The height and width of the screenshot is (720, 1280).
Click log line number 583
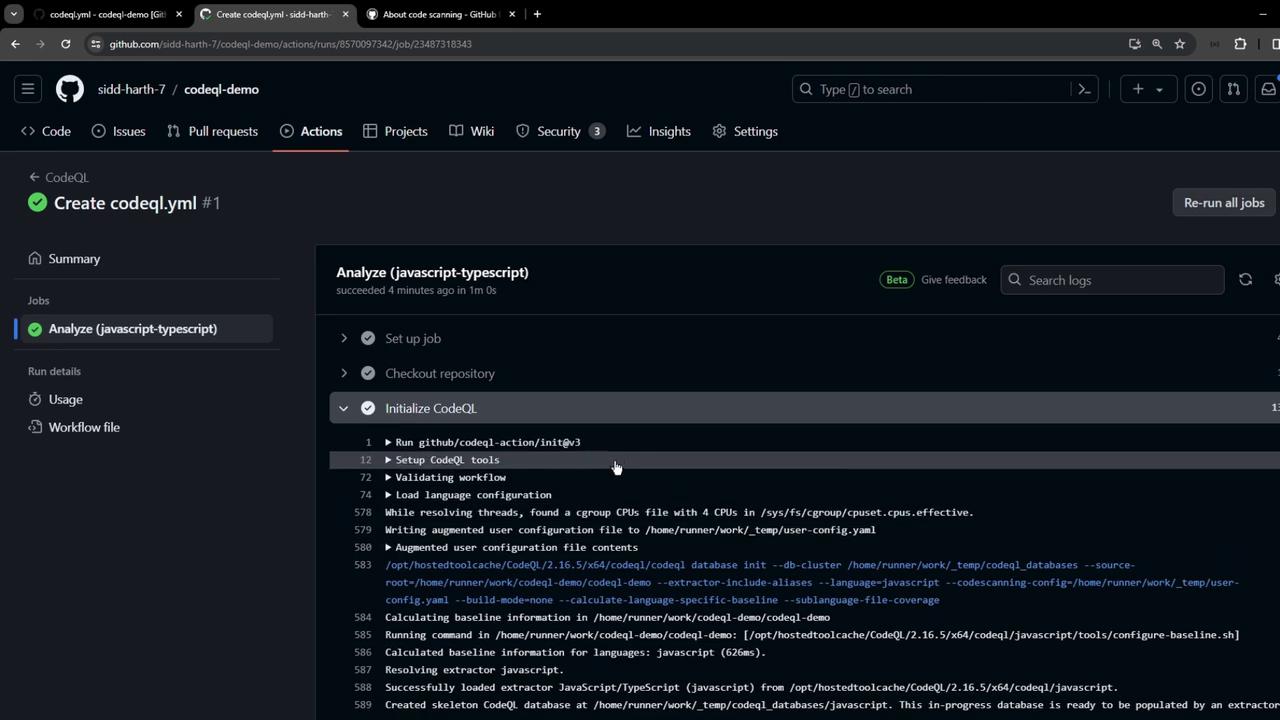click(363, 565)
